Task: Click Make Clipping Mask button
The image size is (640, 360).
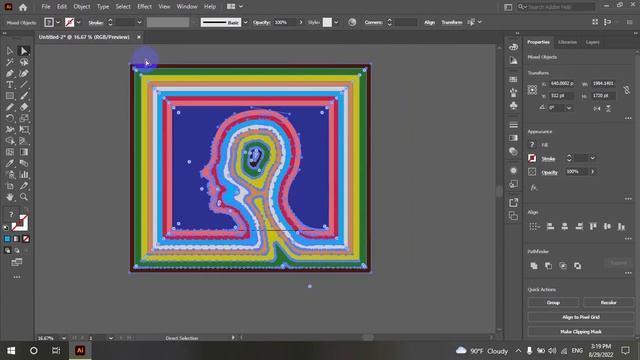Action: [x=581, y=331]
